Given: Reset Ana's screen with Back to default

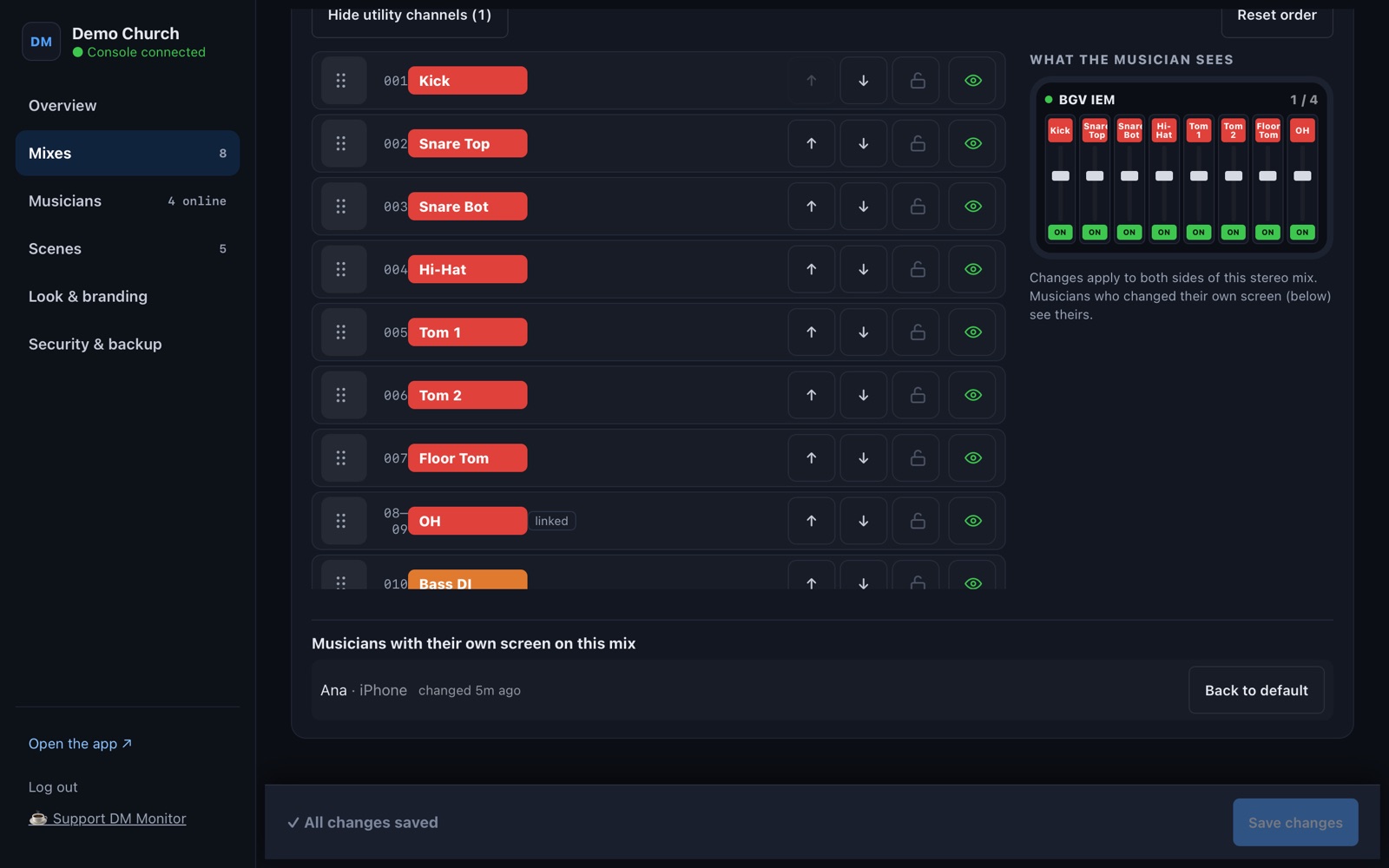Looking at the screenshot, I should 1256,690.
